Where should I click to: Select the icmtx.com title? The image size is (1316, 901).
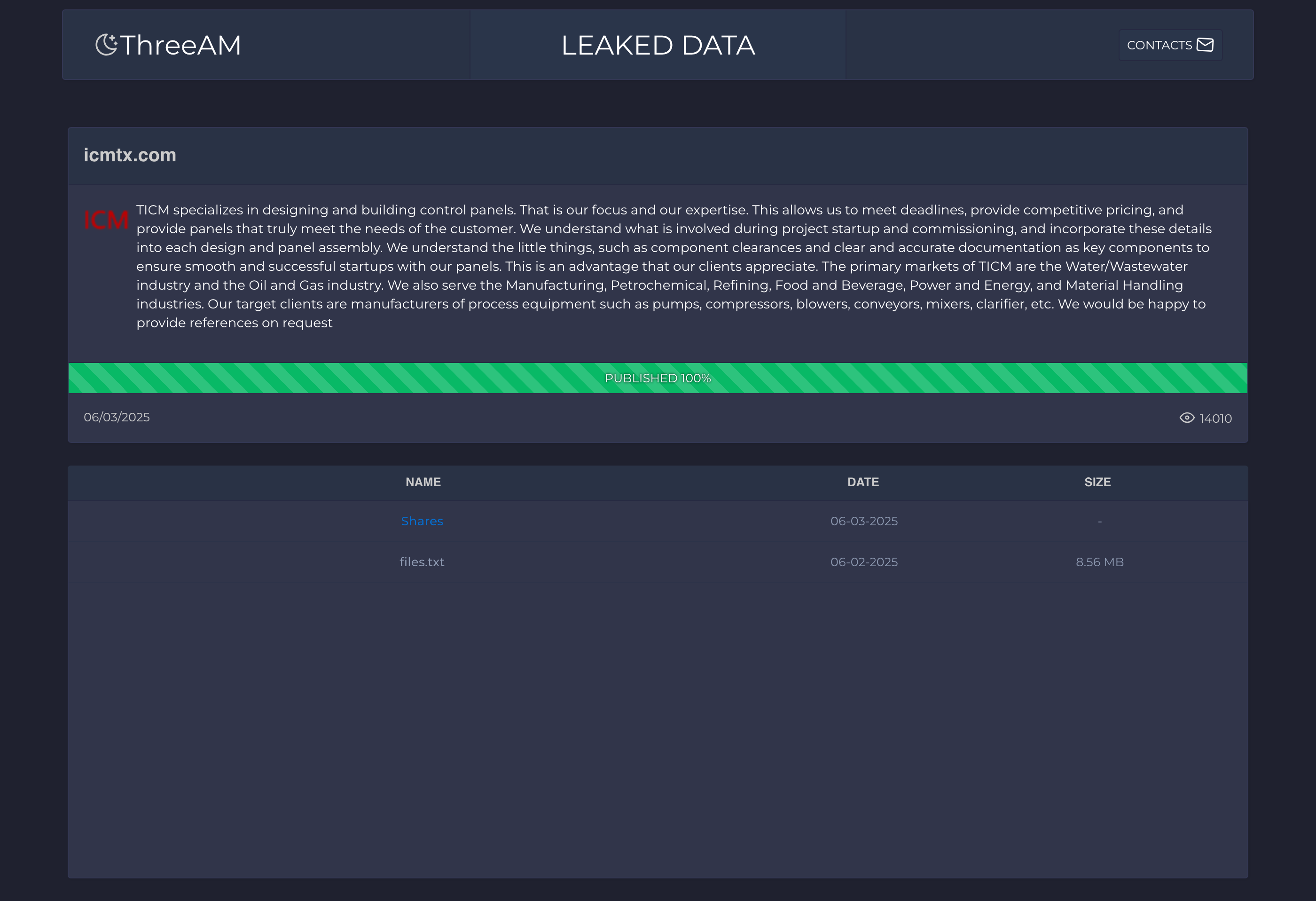[x=130, y=155]
